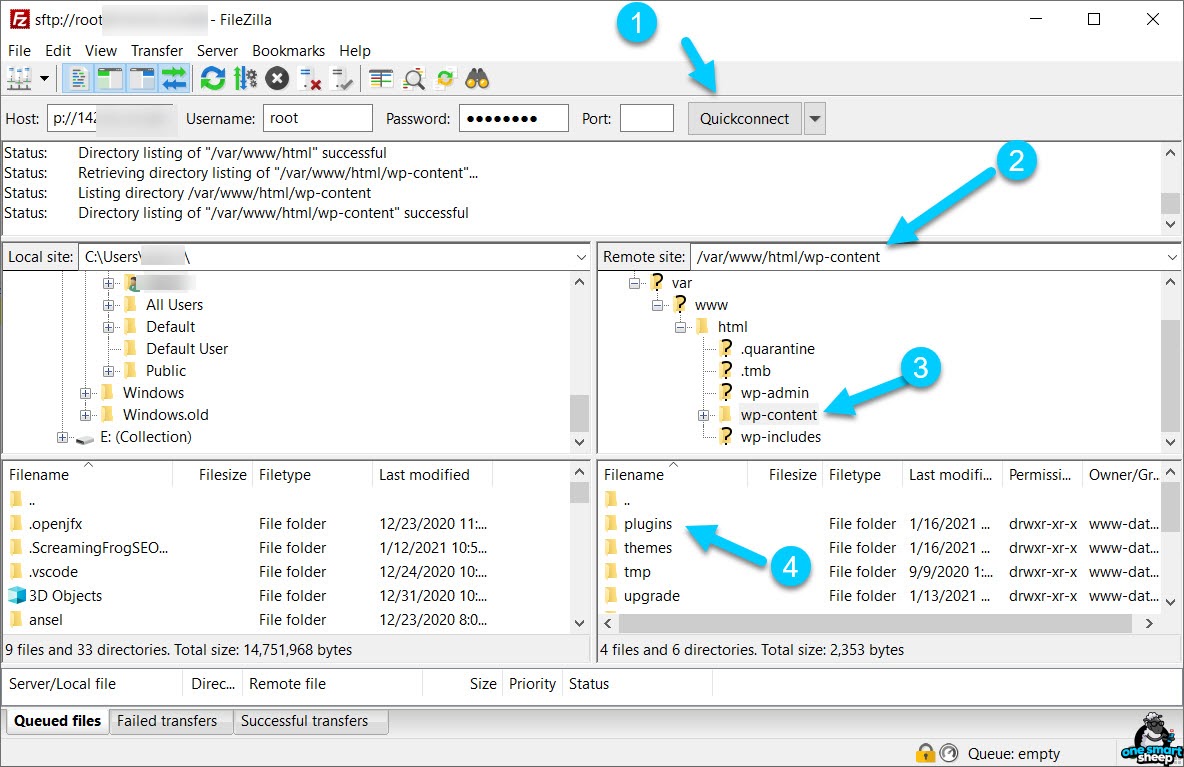Click the Port input field
Image resolution: width=1184 pixels, height=767 pixels.
pyautogui.click(x=646, y=119)
